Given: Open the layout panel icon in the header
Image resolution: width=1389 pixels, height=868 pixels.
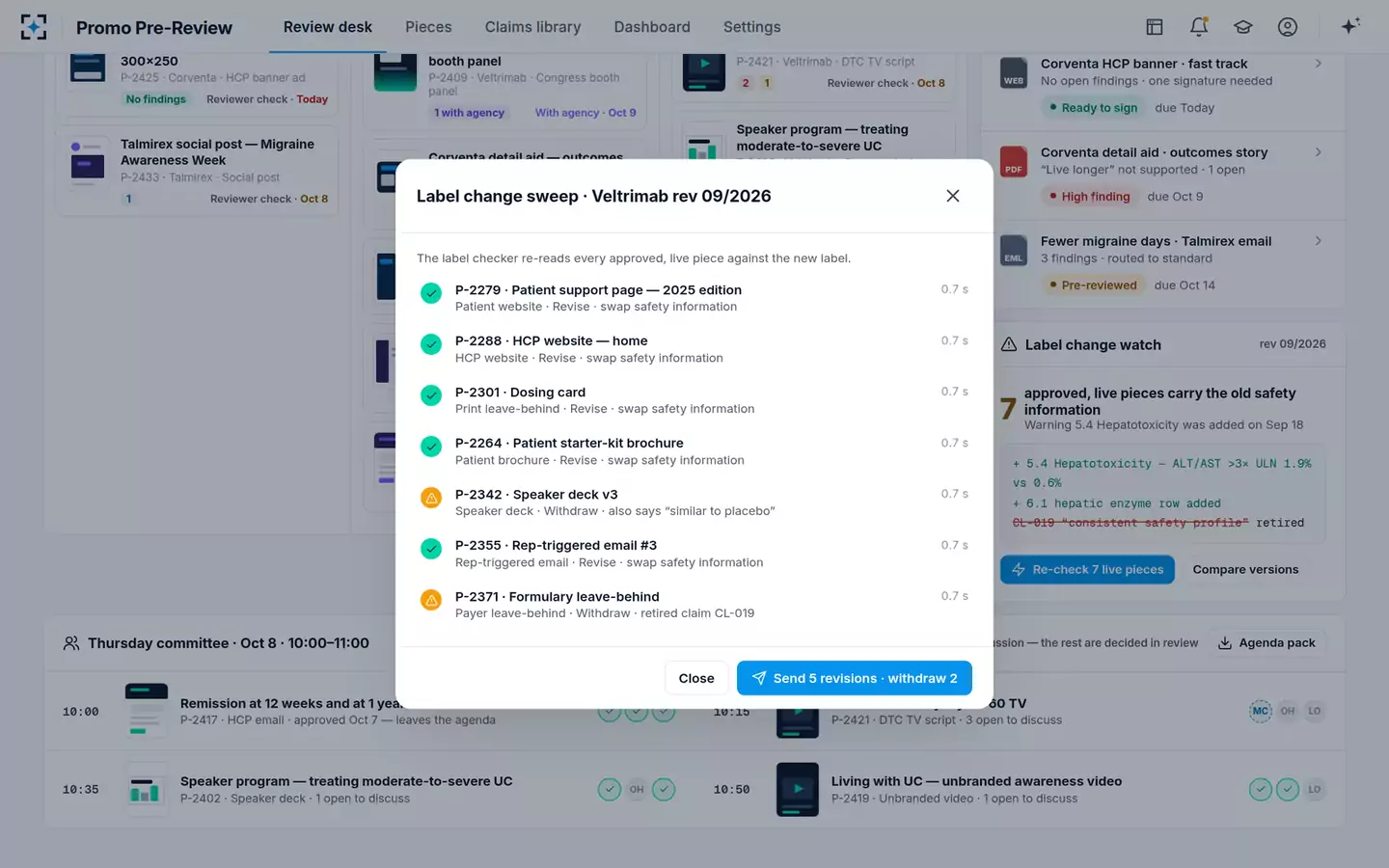Looking at the screenshot, I should coord(1155,27).
